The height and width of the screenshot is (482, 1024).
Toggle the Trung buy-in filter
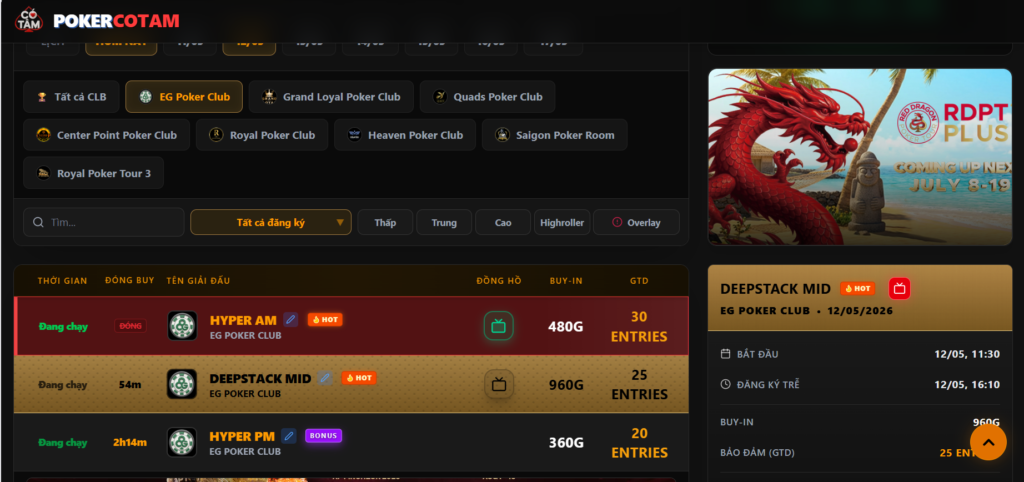pyautogui.click(x=444, y=223)
